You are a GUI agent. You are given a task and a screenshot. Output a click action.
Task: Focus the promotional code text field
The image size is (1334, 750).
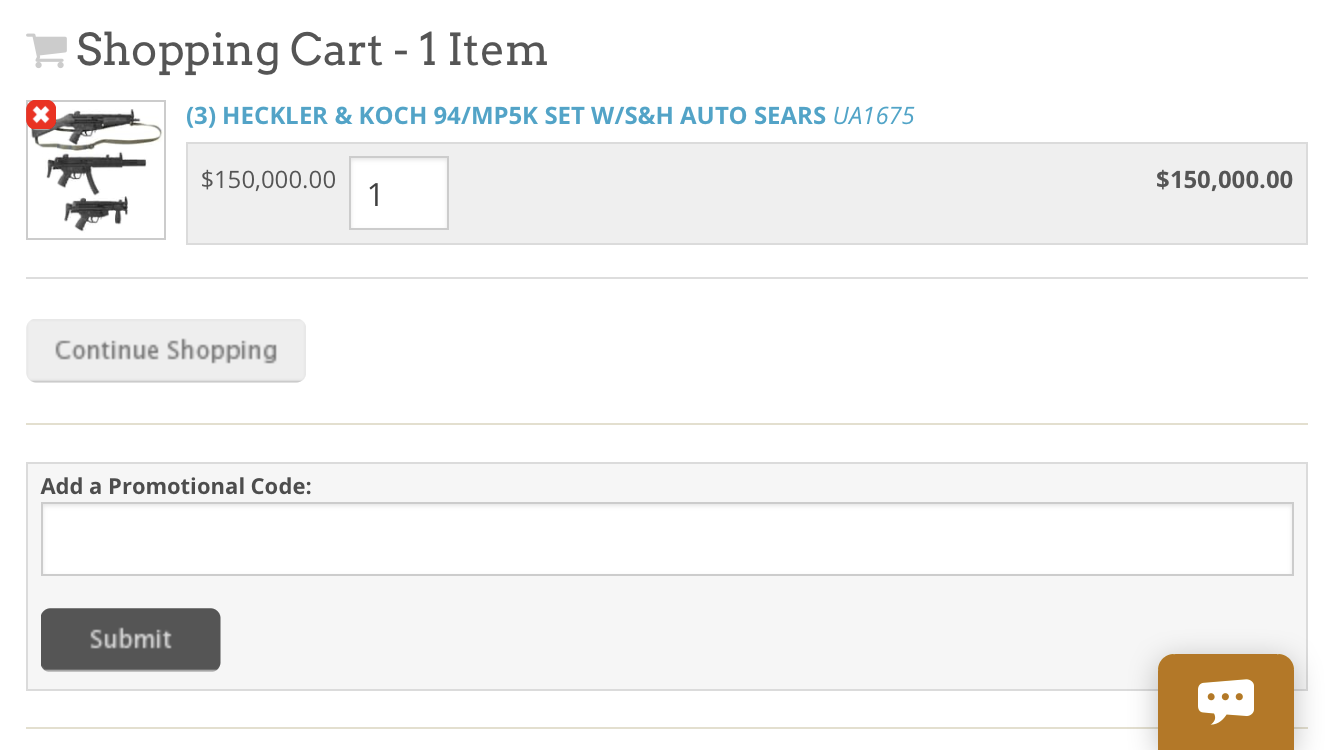click(667, 539)
